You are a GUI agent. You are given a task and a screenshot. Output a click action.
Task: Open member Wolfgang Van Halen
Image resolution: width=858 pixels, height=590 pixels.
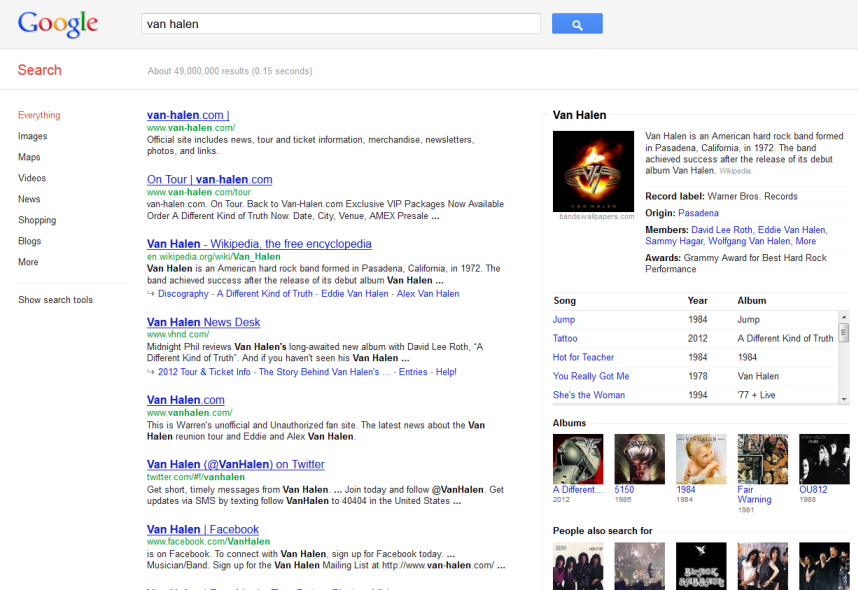(x=749, y=241)
